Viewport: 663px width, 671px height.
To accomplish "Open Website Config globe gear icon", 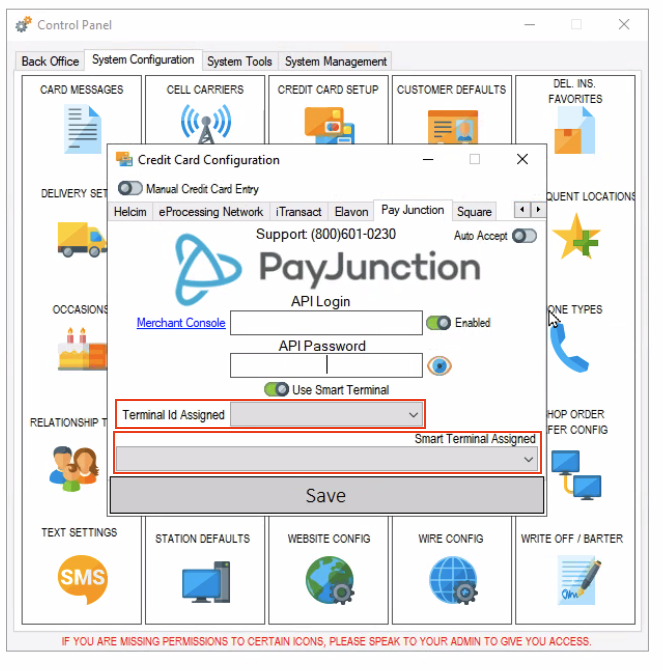I will 330,580.
